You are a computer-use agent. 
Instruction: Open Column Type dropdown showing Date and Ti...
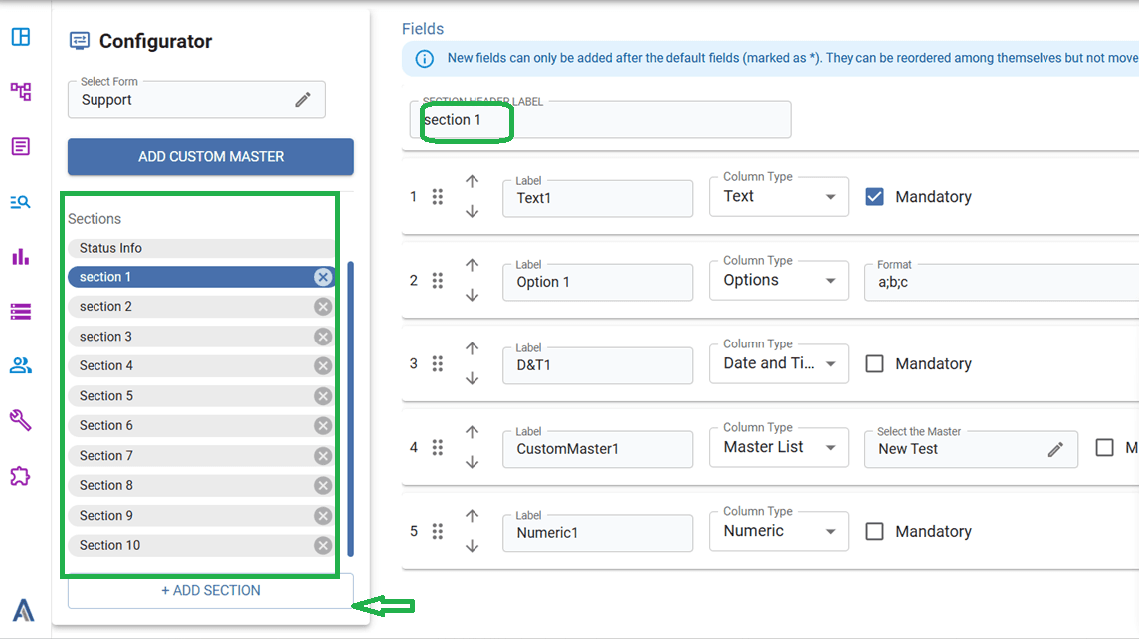779,364
